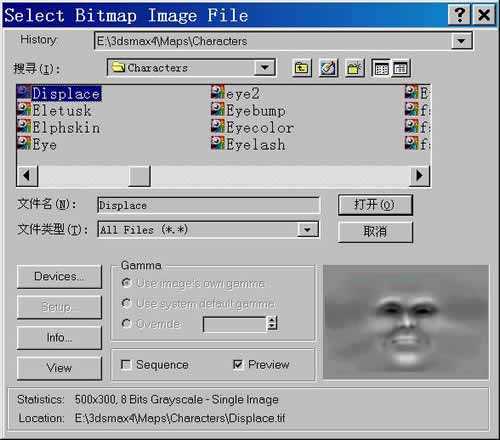
Task: Enable the Sequence checkbox
Action: pyautogui.click(x=126, y=364)
